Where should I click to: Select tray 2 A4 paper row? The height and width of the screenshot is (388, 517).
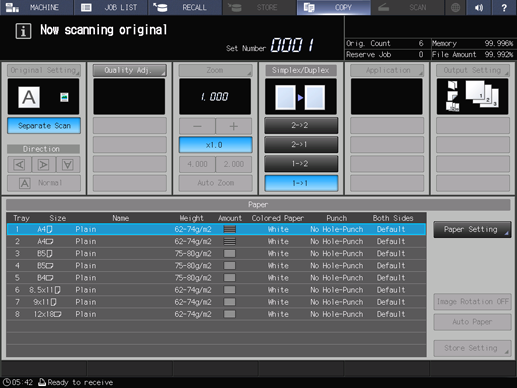pos(216,241)
